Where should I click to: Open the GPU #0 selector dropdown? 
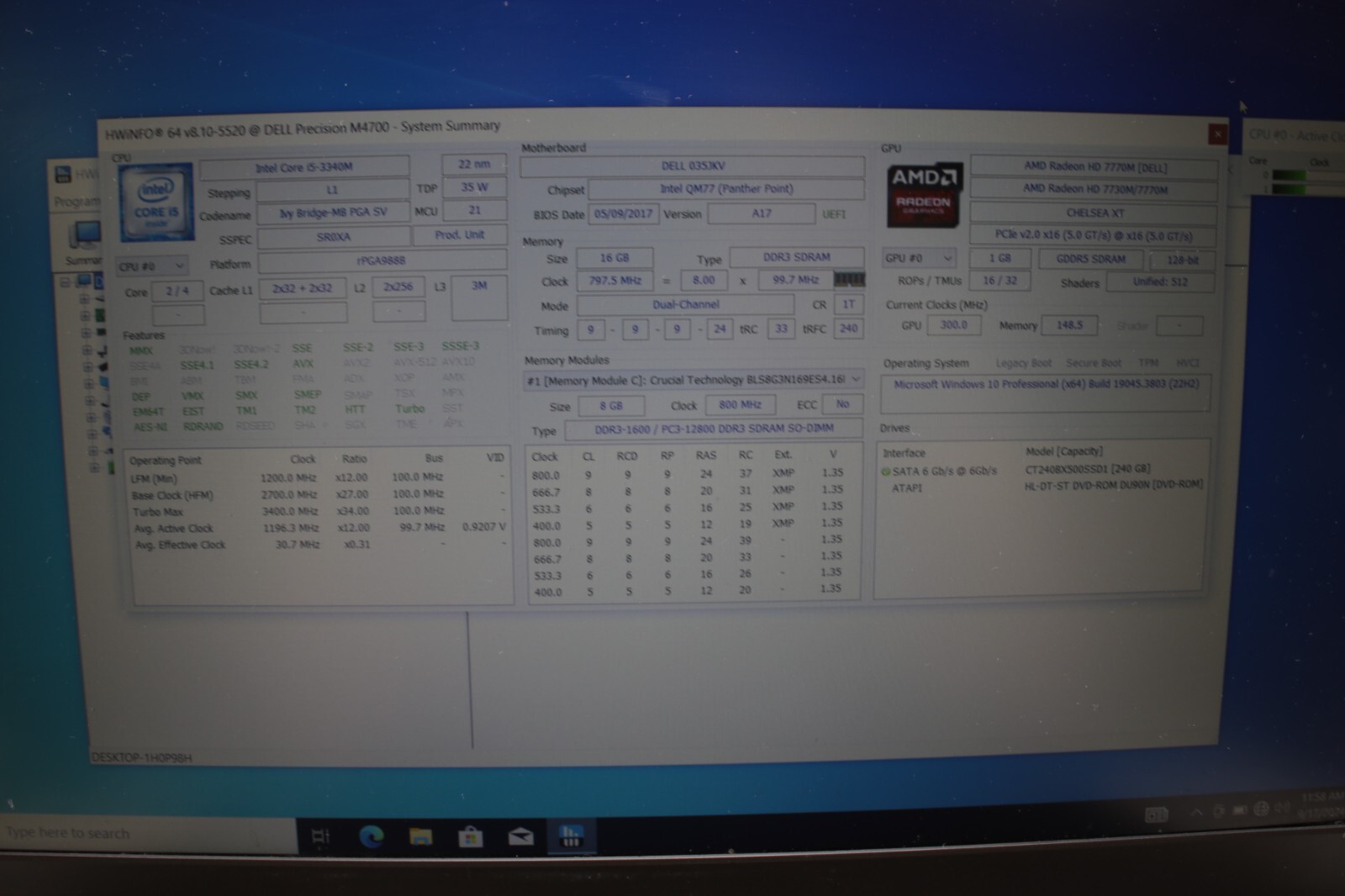coord(919,258)
